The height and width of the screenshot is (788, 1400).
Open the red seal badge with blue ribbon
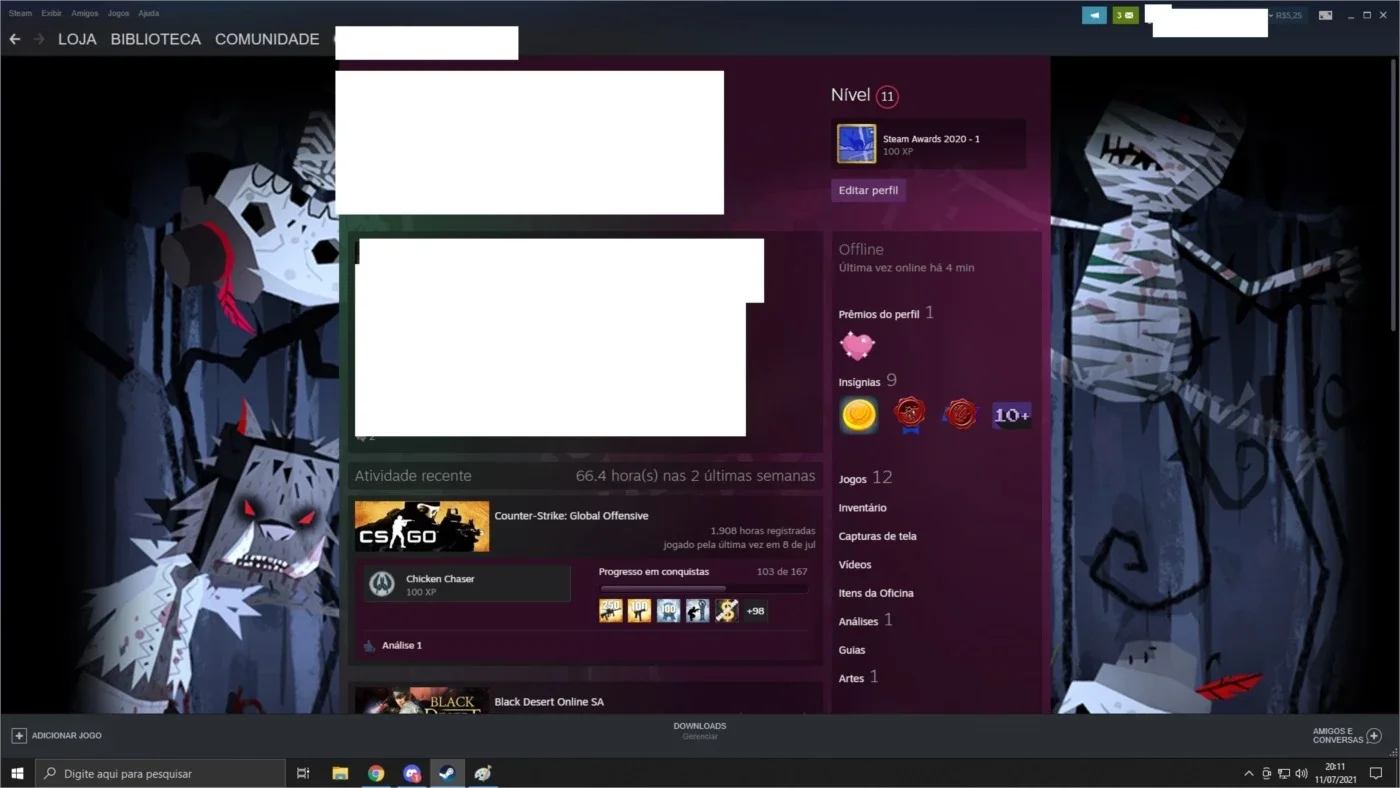(909, 415)
